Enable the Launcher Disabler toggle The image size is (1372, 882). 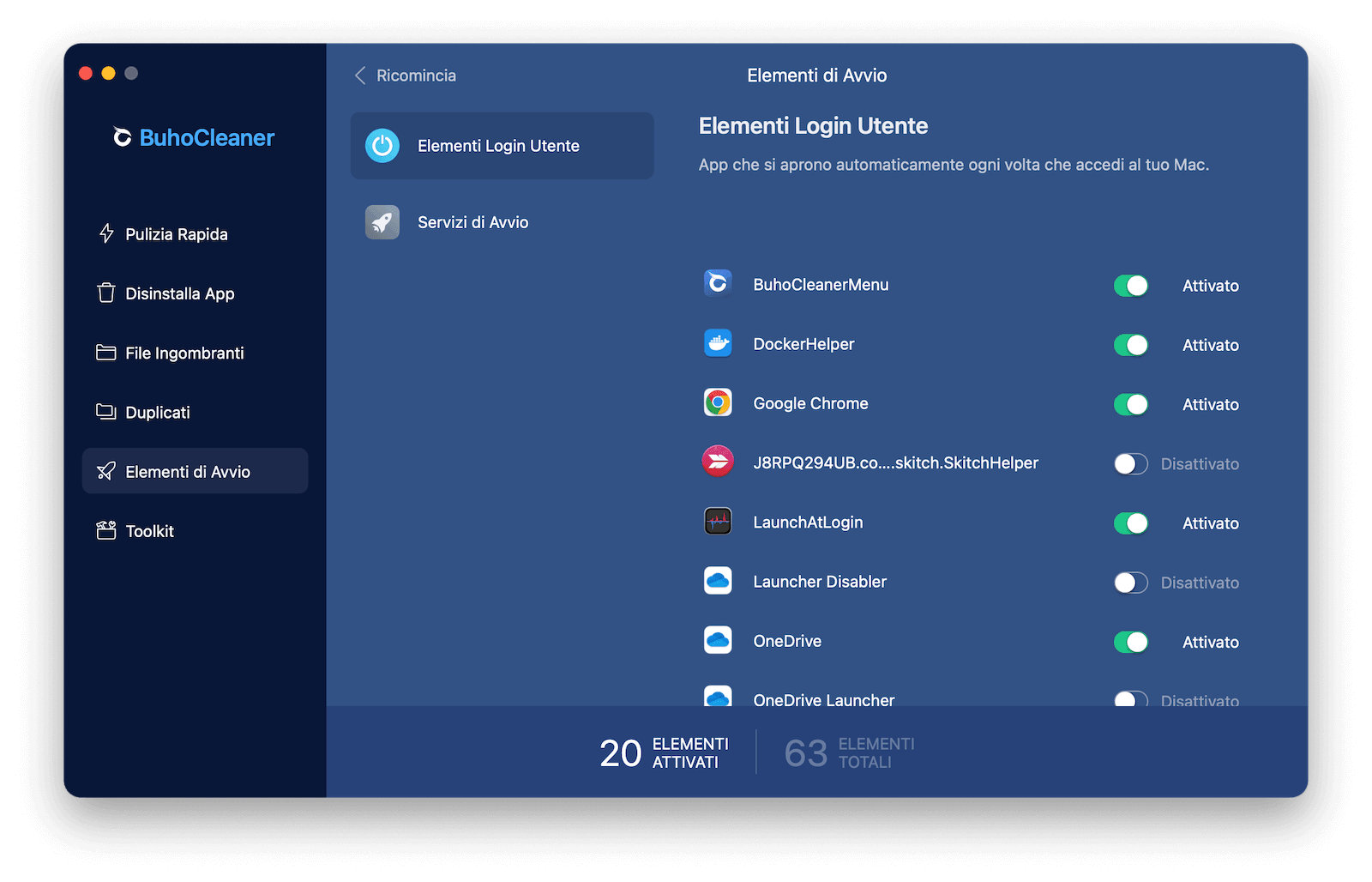pyautogui.click(x=1130, y=583)
